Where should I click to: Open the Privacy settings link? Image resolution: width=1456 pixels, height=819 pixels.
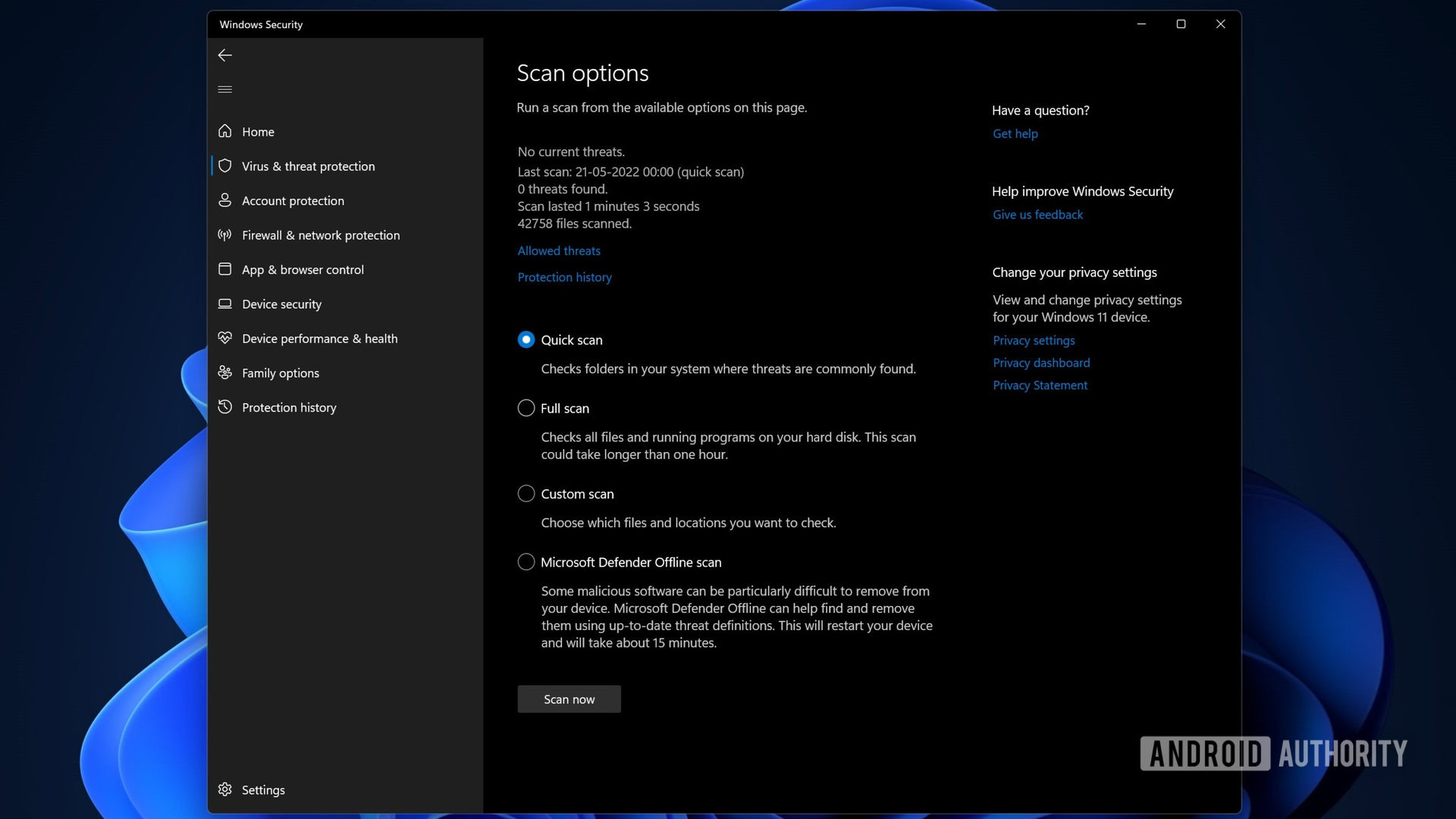point(1034,340)
